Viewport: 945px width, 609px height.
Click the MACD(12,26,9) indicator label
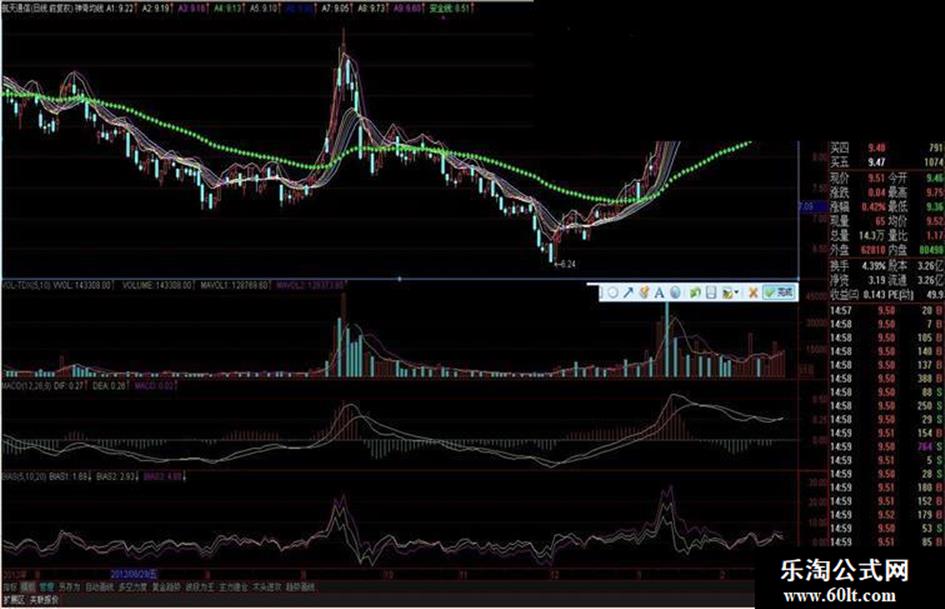[25, 386]
